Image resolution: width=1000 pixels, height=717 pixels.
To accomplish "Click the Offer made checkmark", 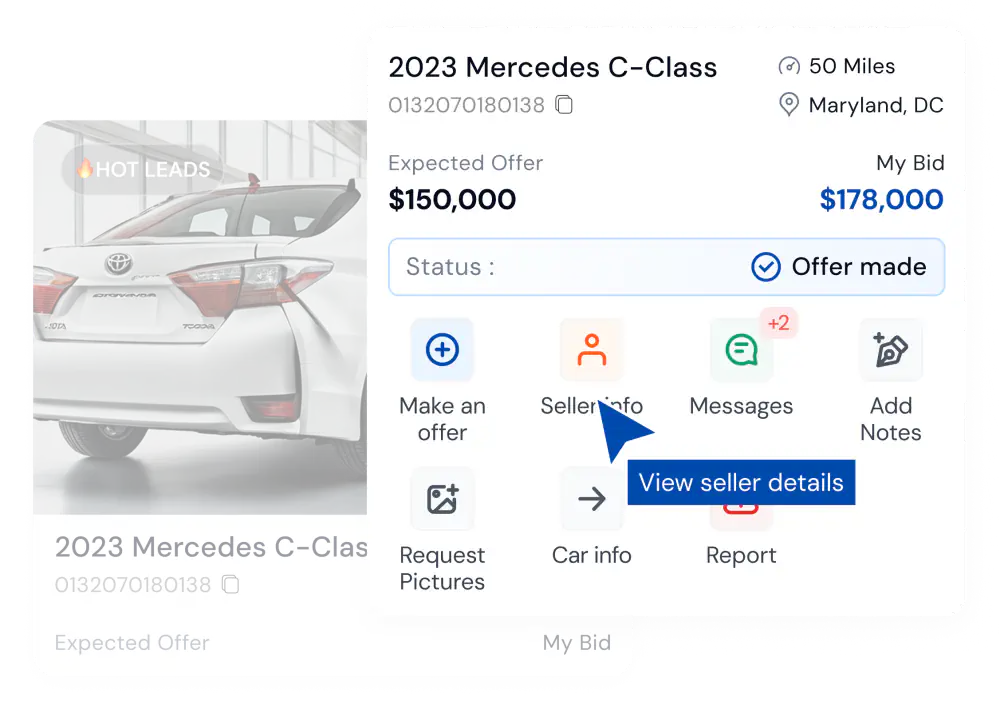I will coord(765,267).
